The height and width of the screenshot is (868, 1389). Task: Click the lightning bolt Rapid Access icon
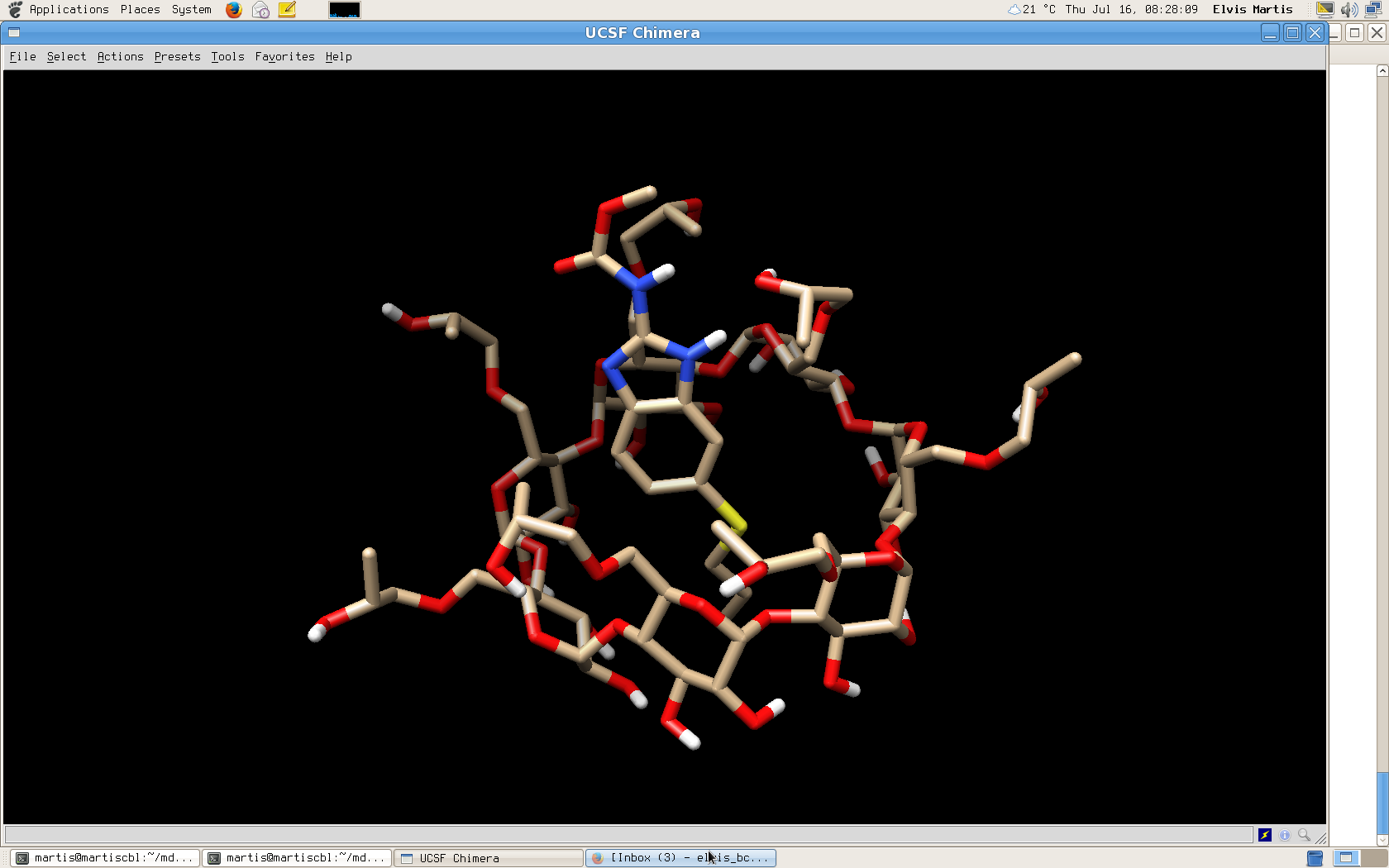(1264, 835)
